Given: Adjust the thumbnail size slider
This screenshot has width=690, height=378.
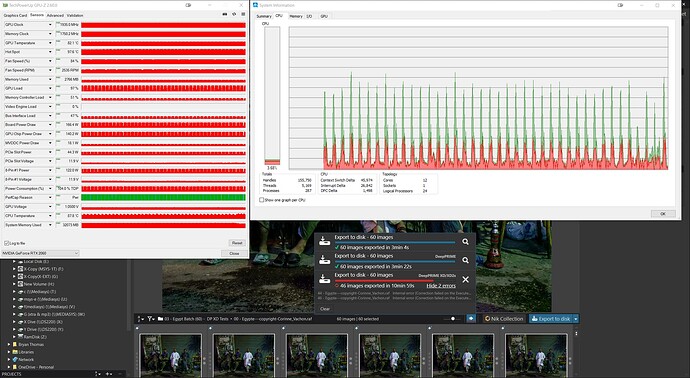Looking at the screenshot, I should point(453,319).
